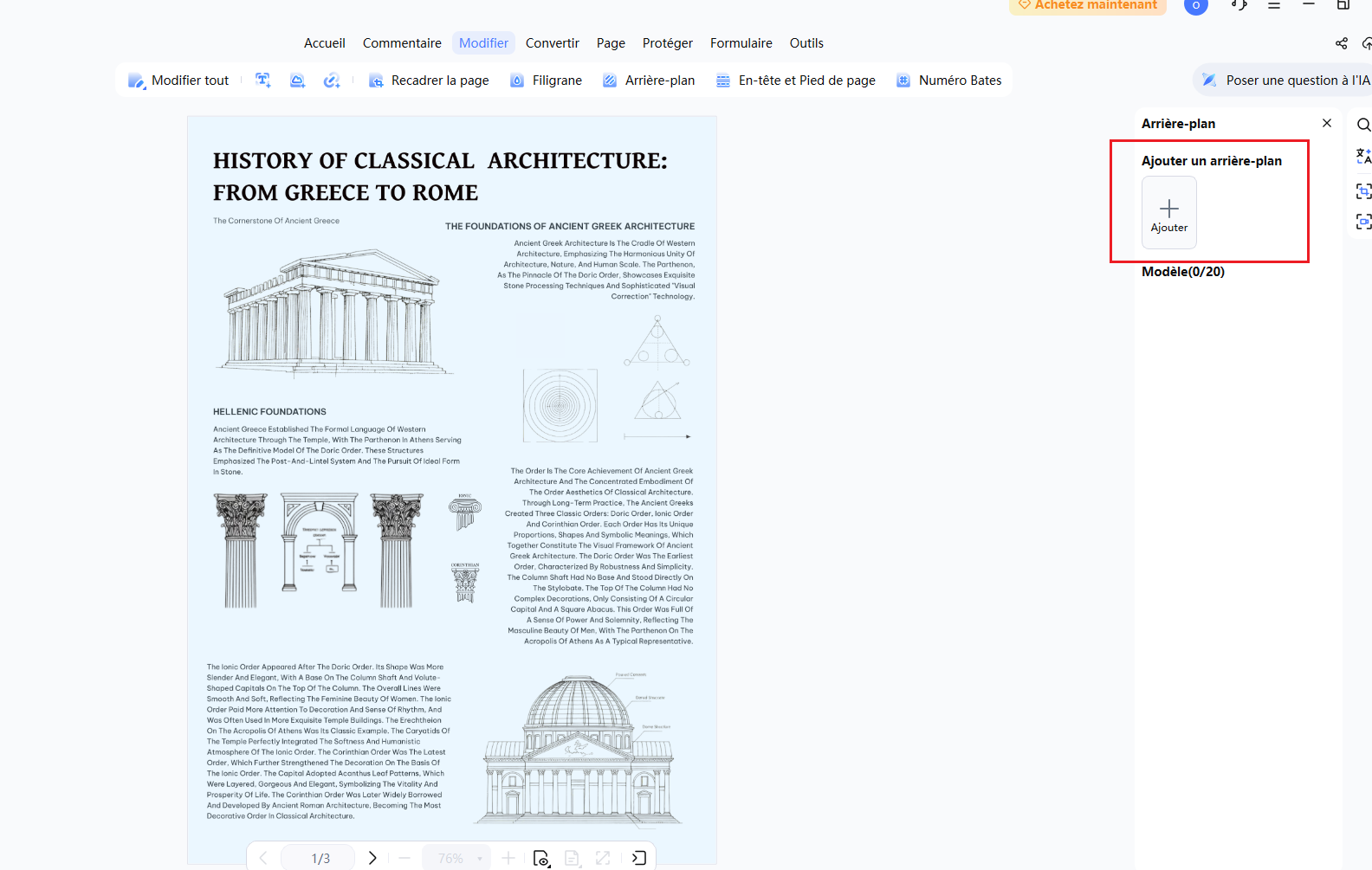The height and width of the screenshot is (870, 1372).
Task: Open the AI translate icon in sidebar
Action: (1363, 157)
